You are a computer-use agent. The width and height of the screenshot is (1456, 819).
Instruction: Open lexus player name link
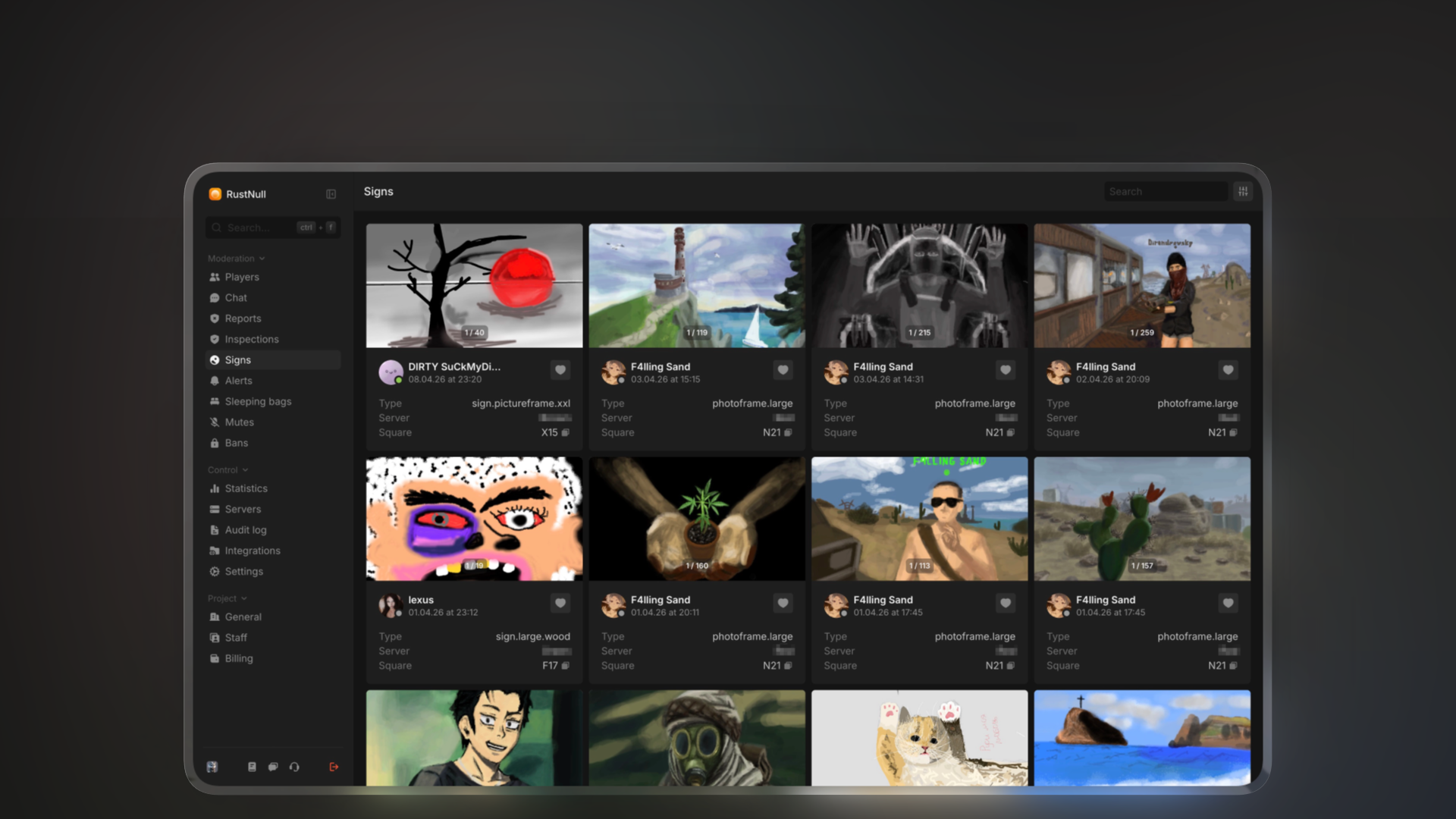click(x=421, y=600)
